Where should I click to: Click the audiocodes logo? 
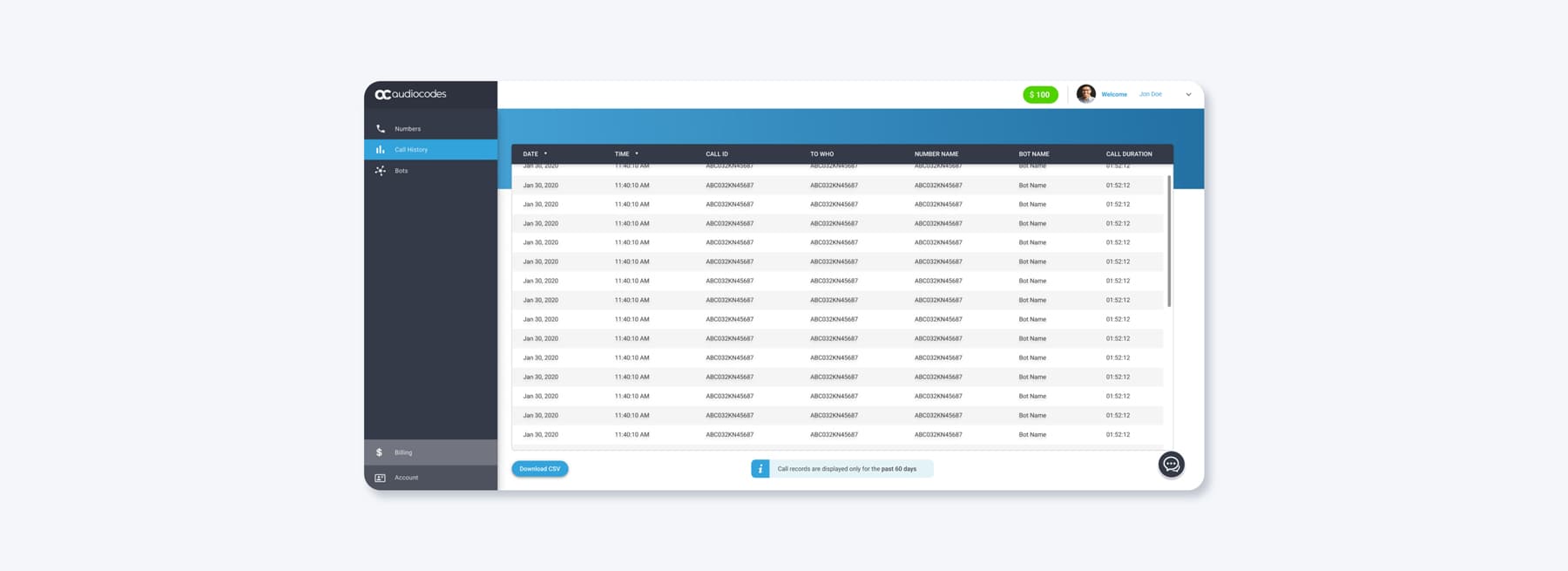tap(410, 94)
